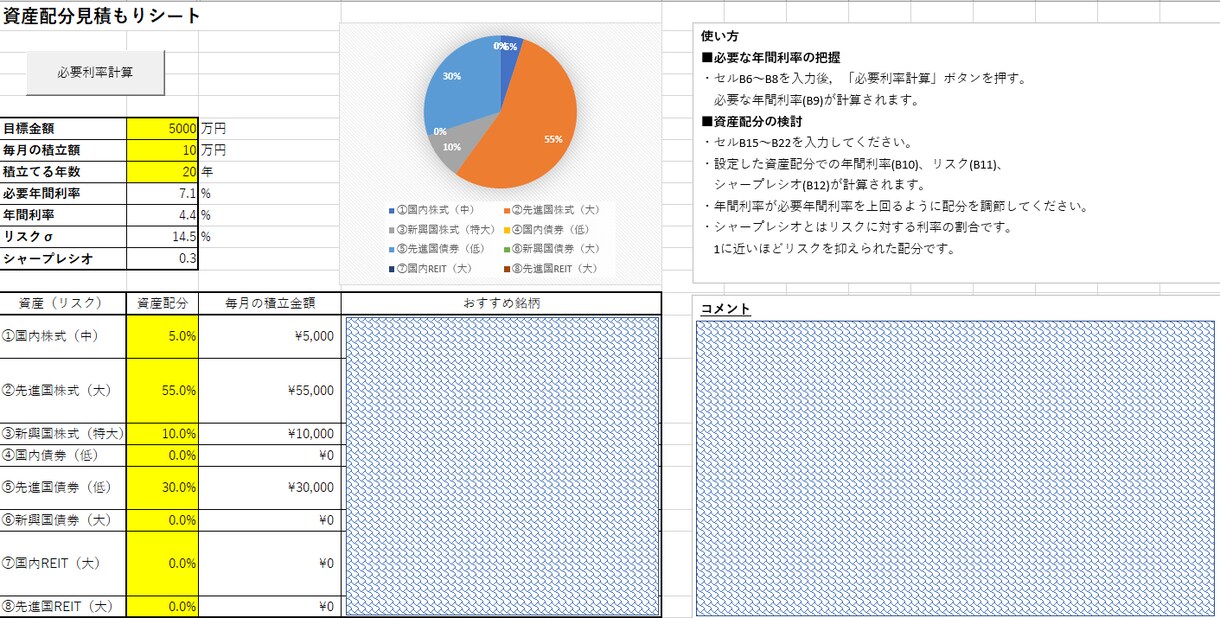Select the ⑦国内REIT（大） chart legend entry
Viewport: 1220px width, 618px height.
pyautogui.click(x=431, y=268)
